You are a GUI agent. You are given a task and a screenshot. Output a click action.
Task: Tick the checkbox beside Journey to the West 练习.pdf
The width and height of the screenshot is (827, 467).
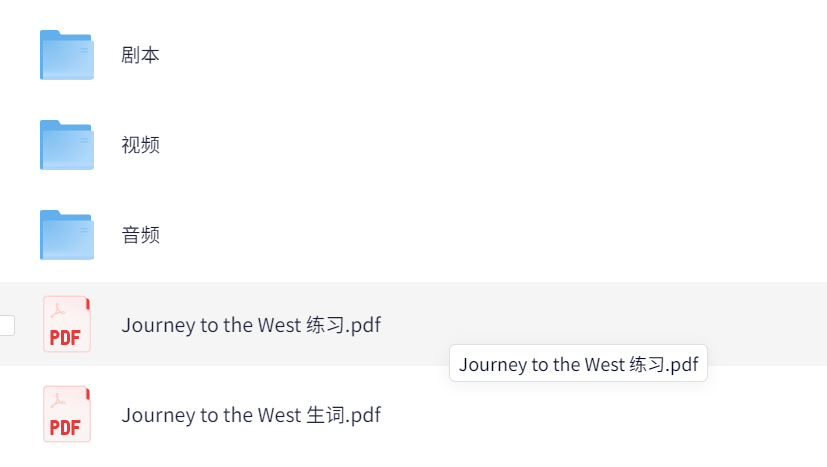click(7, 325)
